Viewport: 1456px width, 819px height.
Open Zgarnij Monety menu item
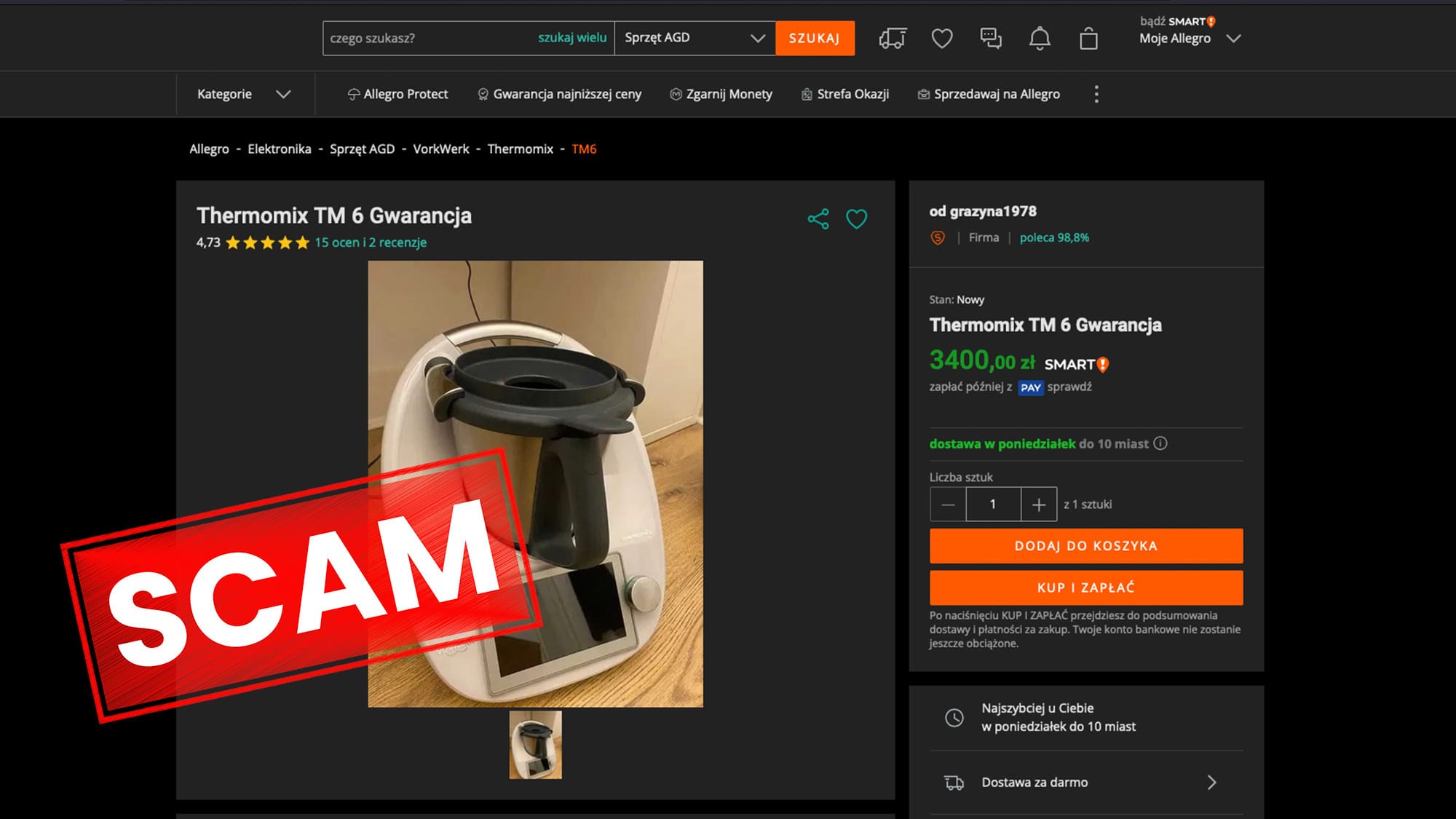pos(721,94)
